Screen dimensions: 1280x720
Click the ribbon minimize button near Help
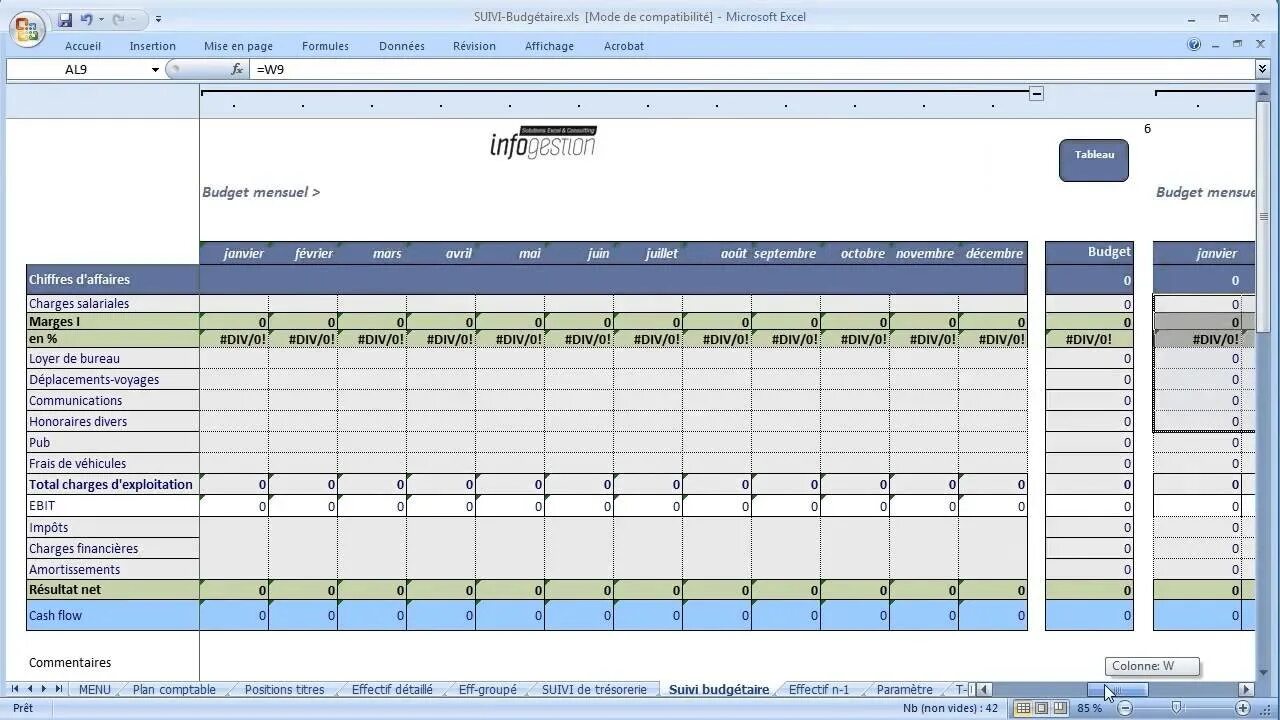1215,45
